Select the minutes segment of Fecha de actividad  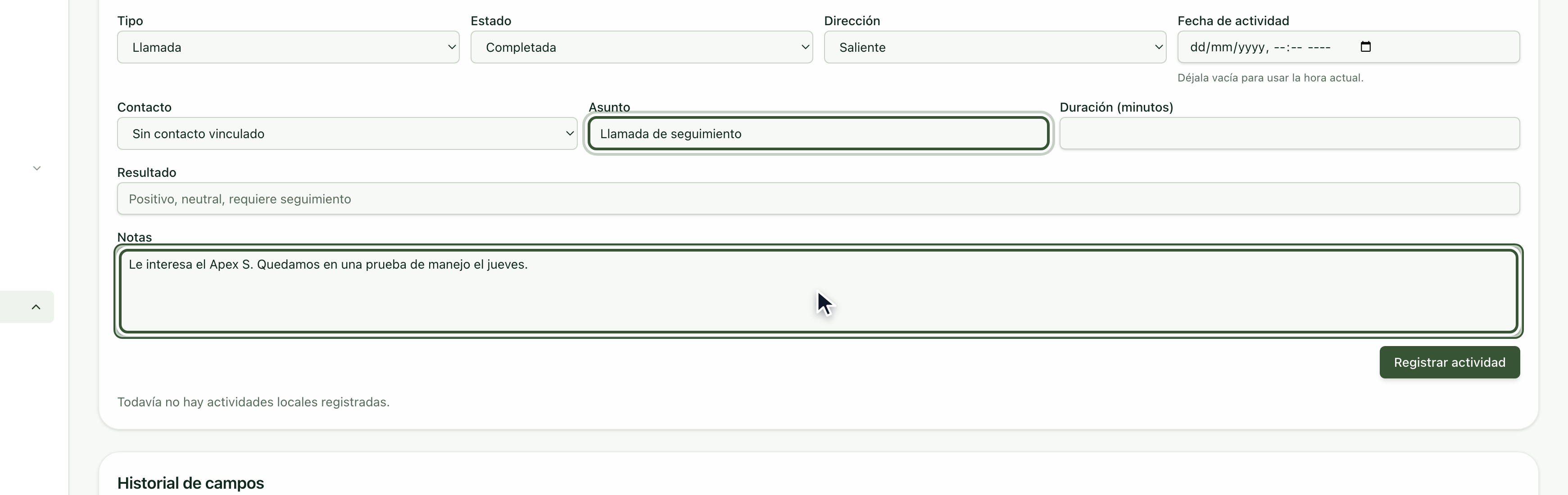tap(1296, 47)
